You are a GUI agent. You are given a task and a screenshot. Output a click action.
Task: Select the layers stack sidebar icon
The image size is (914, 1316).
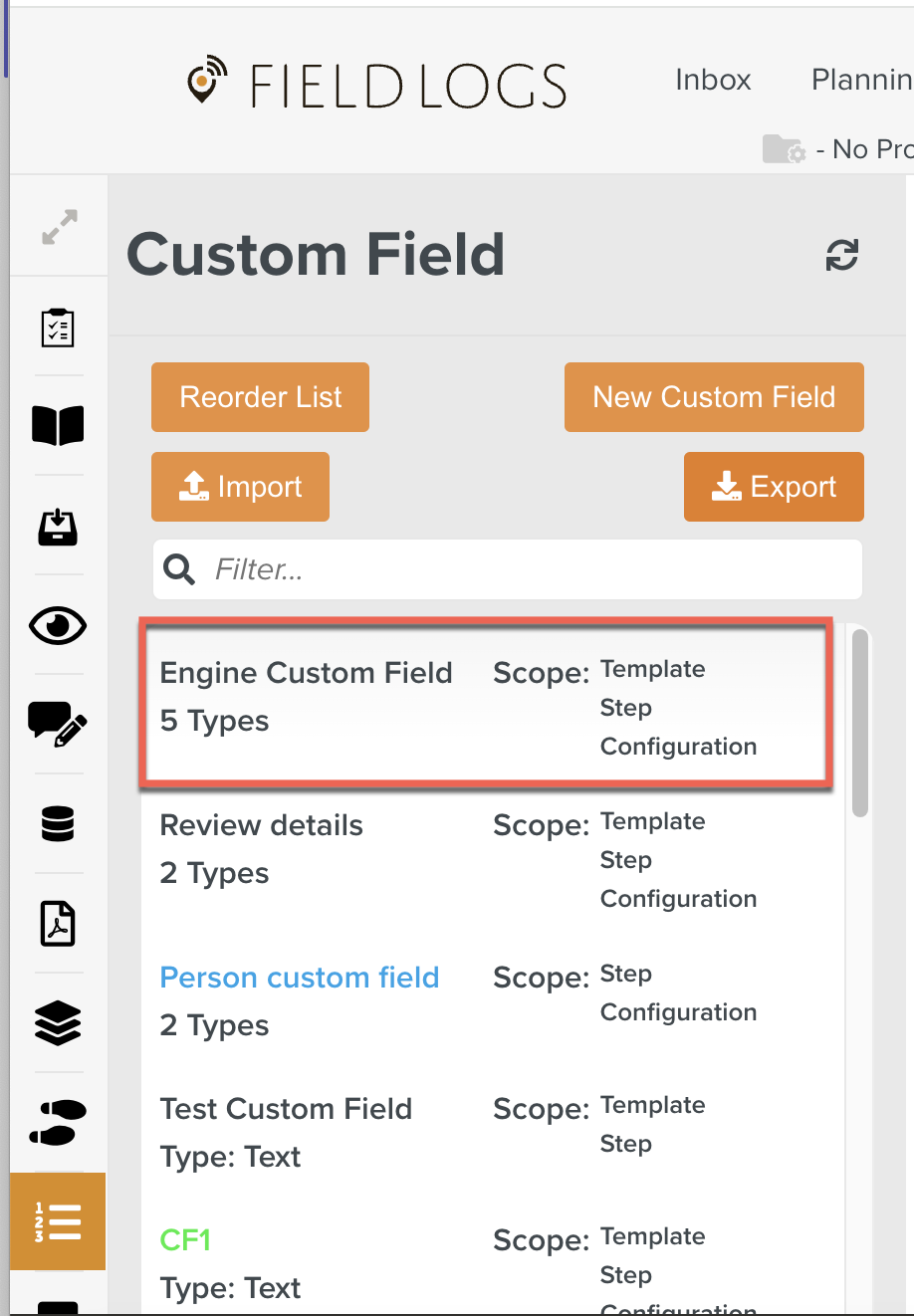tap(58, 1023)
